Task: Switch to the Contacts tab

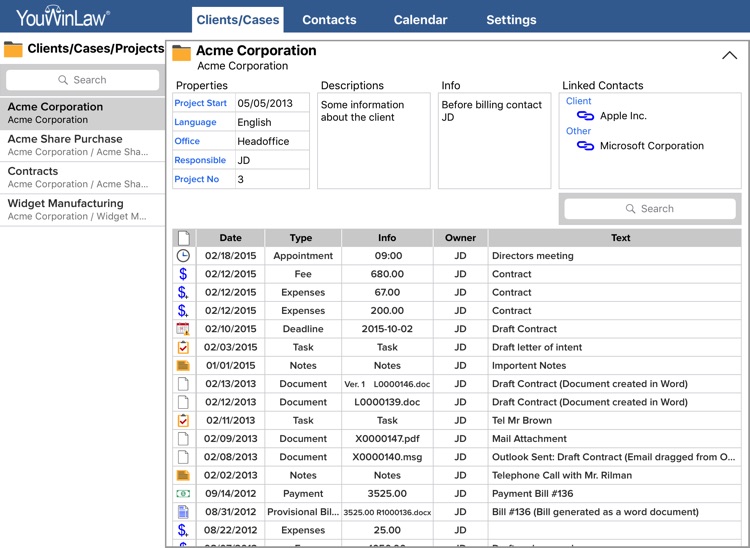Action: point(329,20)
